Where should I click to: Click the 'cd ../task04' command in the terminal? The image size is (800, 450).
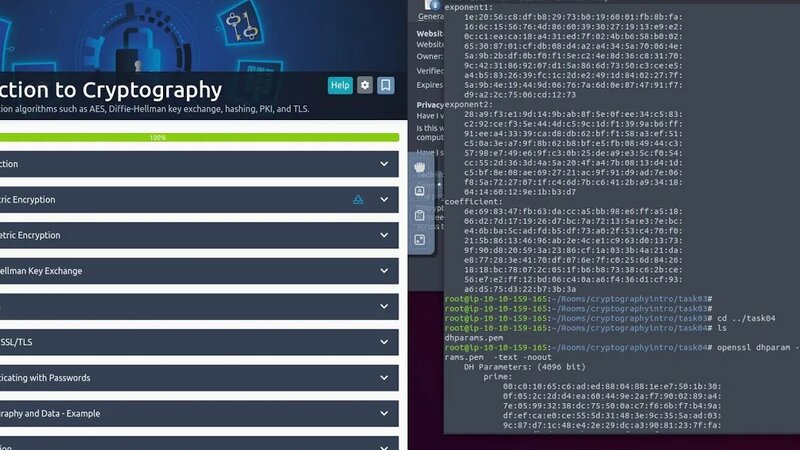pos(746,318)
